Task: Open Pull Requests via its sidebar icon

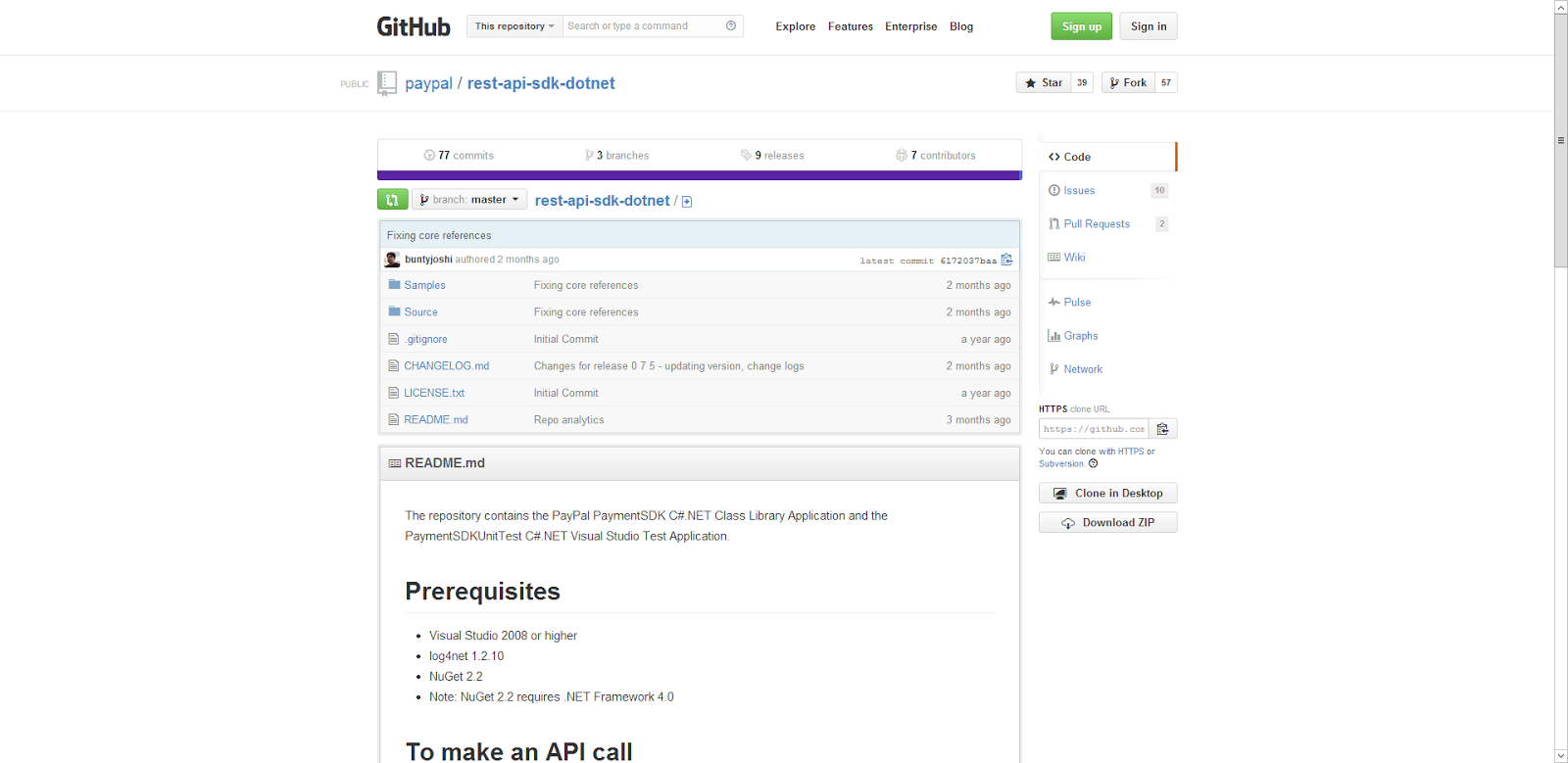Action: click(1054, 223)
